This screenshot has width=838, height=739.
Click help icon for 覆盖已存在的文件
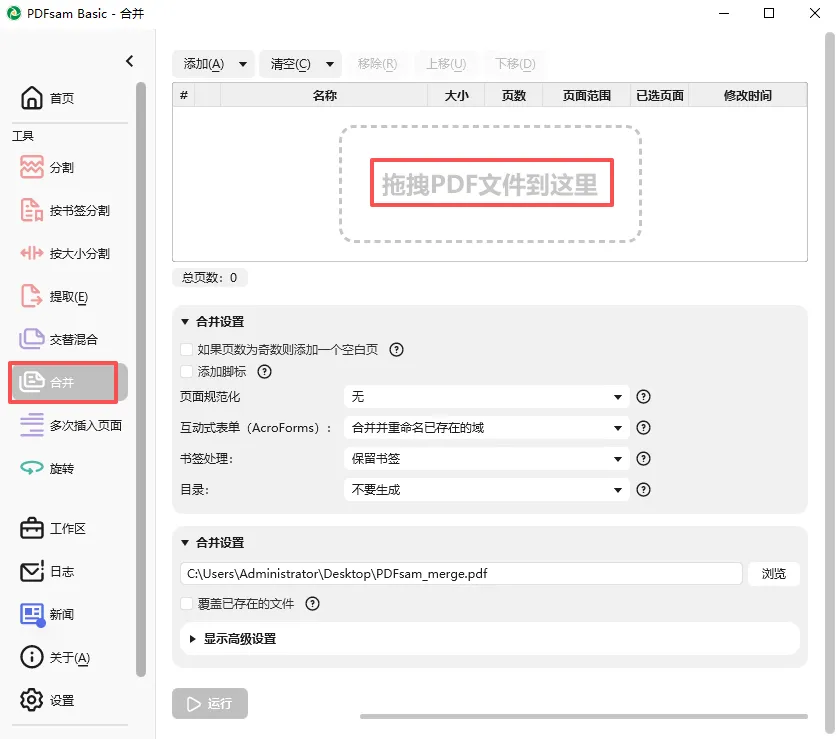pos(312,604)
